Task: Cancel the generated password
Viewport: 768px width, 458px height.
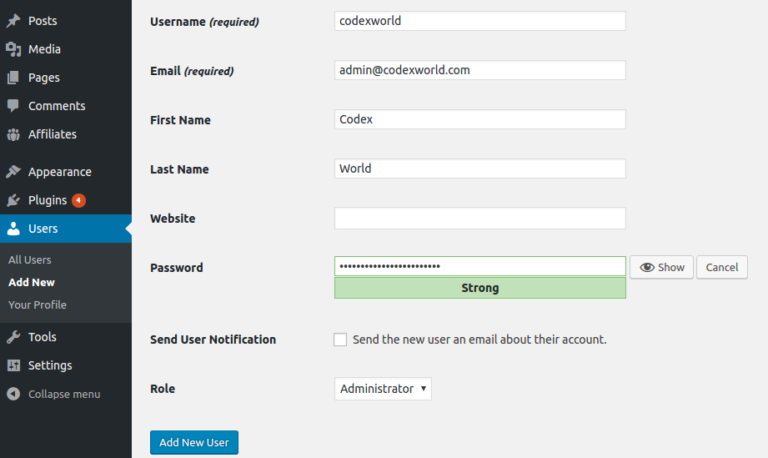Action: [x=722, y=267]
